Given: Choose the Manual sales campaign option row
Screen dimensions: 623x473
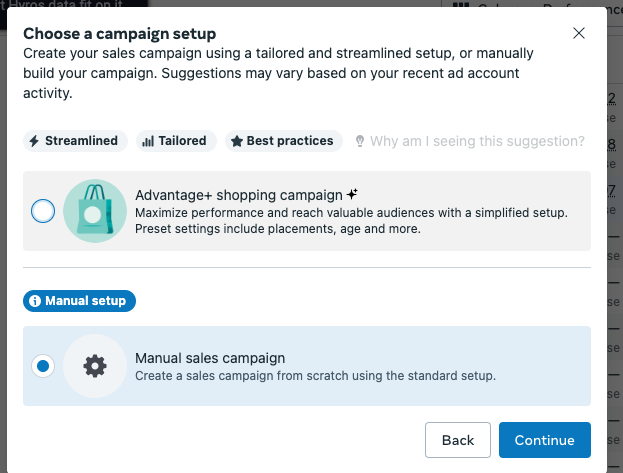Looking at the screenshot, I should (x=307, y=366).
